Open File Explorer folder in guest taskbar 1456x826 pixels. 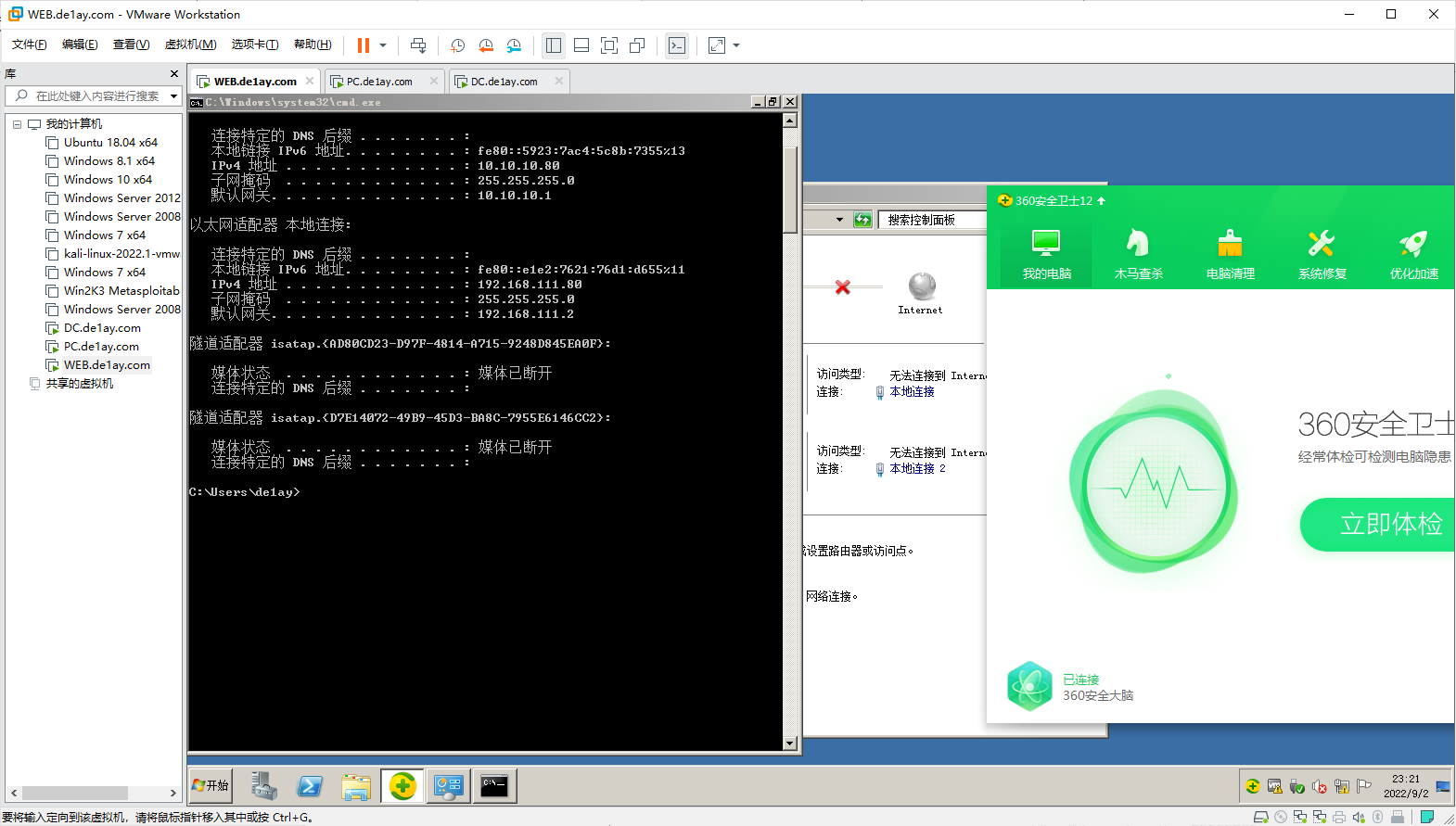click(x=356, y=786)
